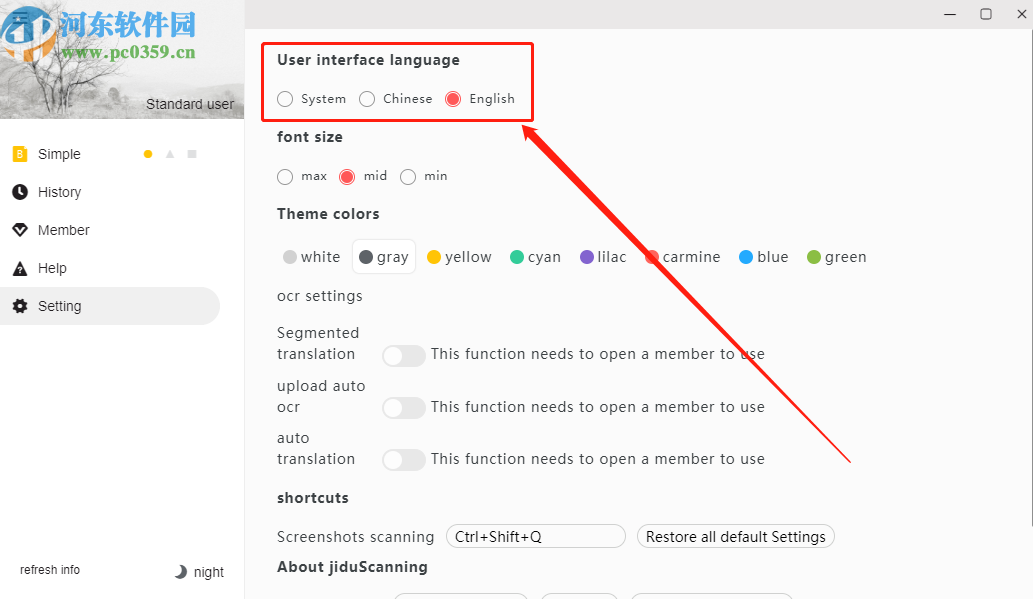The image size is (1033, 599).
Task: Click the Member diamond icon
Action: coord(20,230)
